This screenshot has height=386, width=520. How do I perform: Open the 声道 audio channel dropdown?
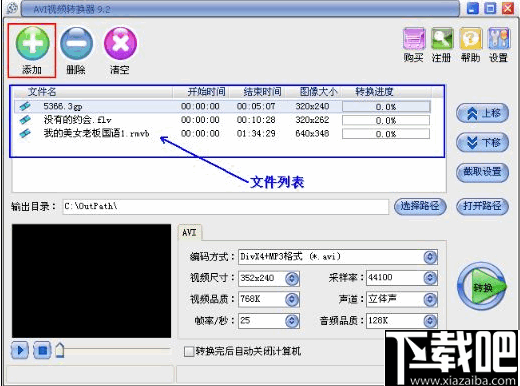pyautogui.click(x=430, y=299)
